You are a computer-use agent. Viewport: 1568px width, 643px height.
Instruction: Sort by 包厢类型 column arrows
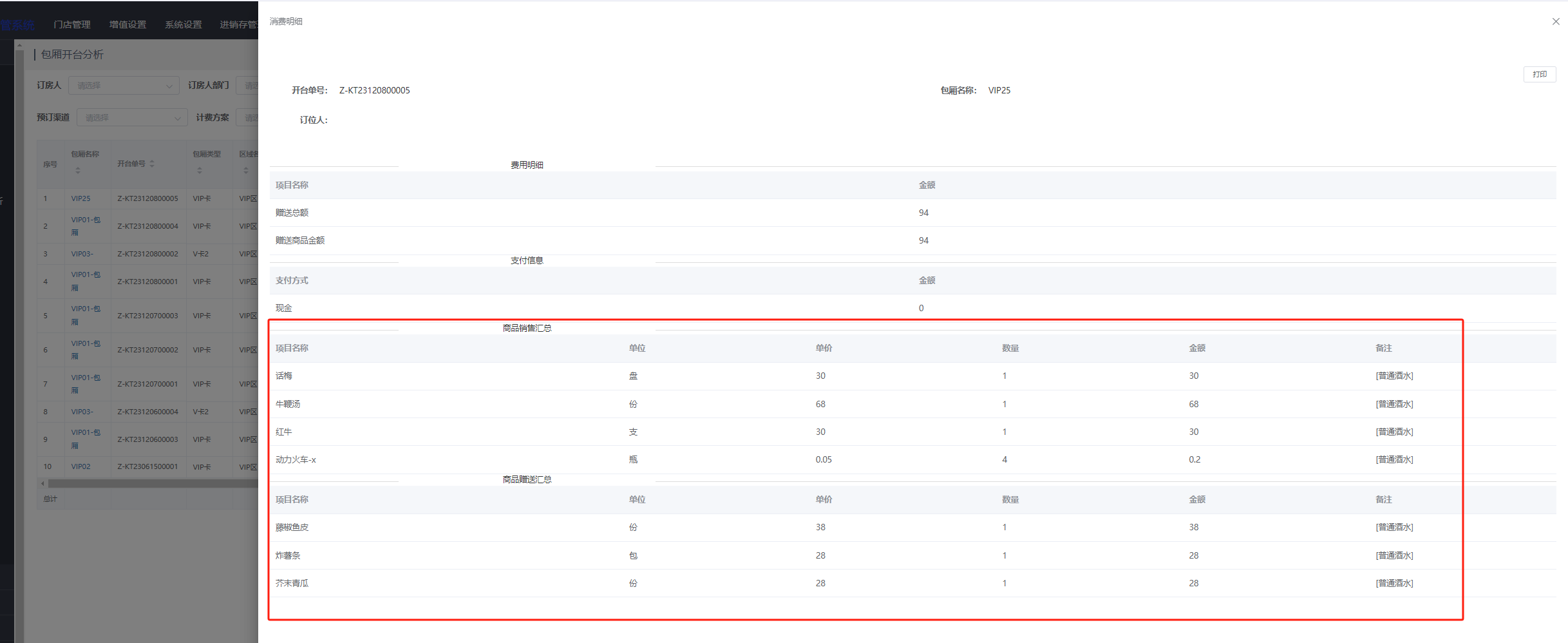200,171
